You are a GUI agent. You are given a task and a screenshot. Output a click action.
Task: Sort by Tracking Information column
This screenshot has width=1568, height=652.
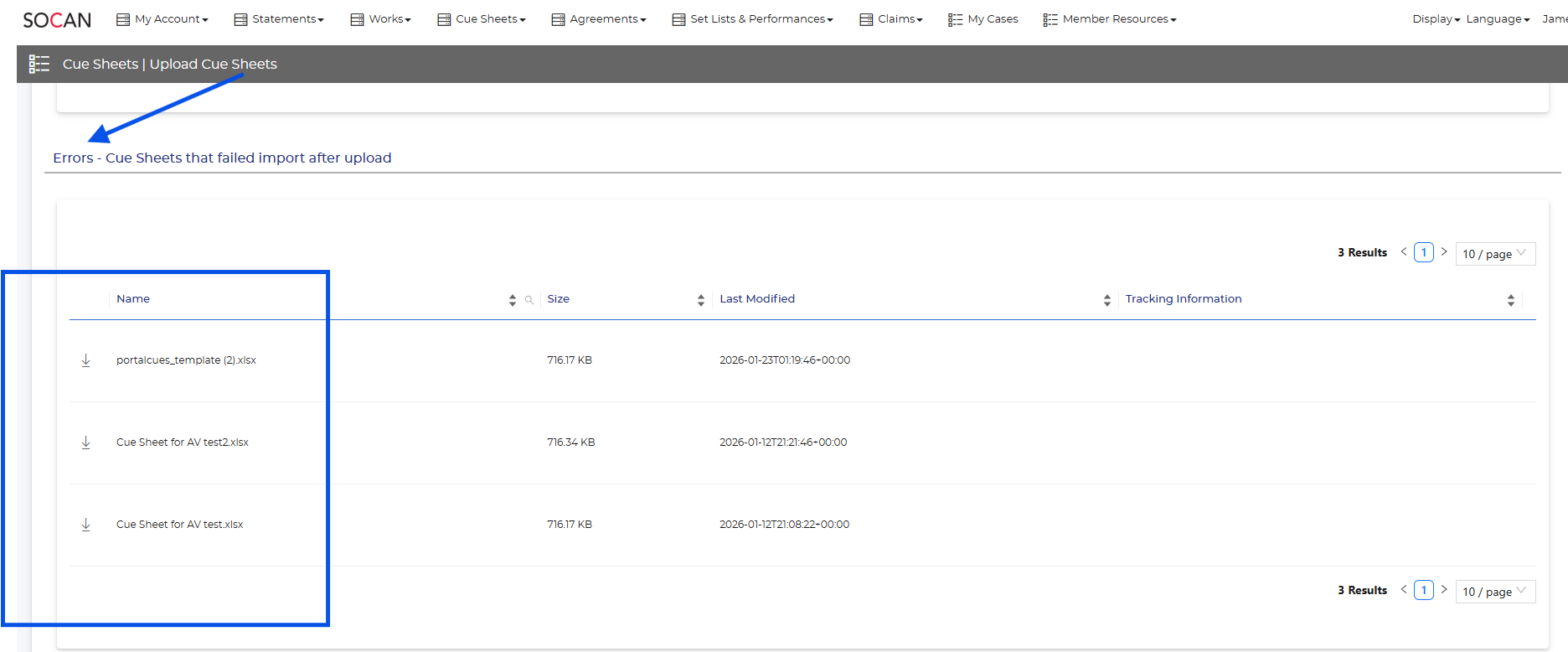pos(1511,300)
